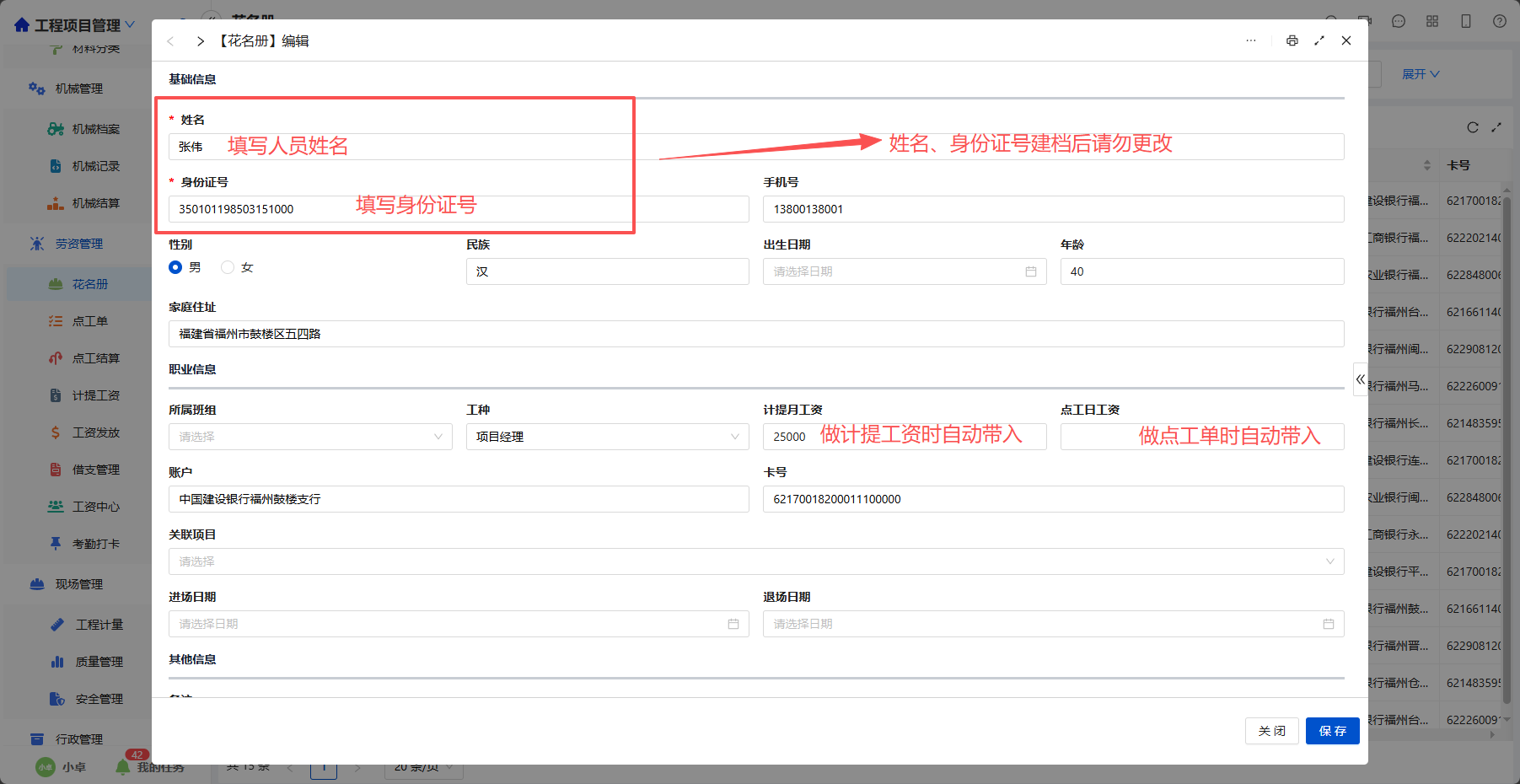Click the print icon in dialog header
The width and height of the screenshot is (1520, 784).
pyautogui.click(x=1292, y=40)
